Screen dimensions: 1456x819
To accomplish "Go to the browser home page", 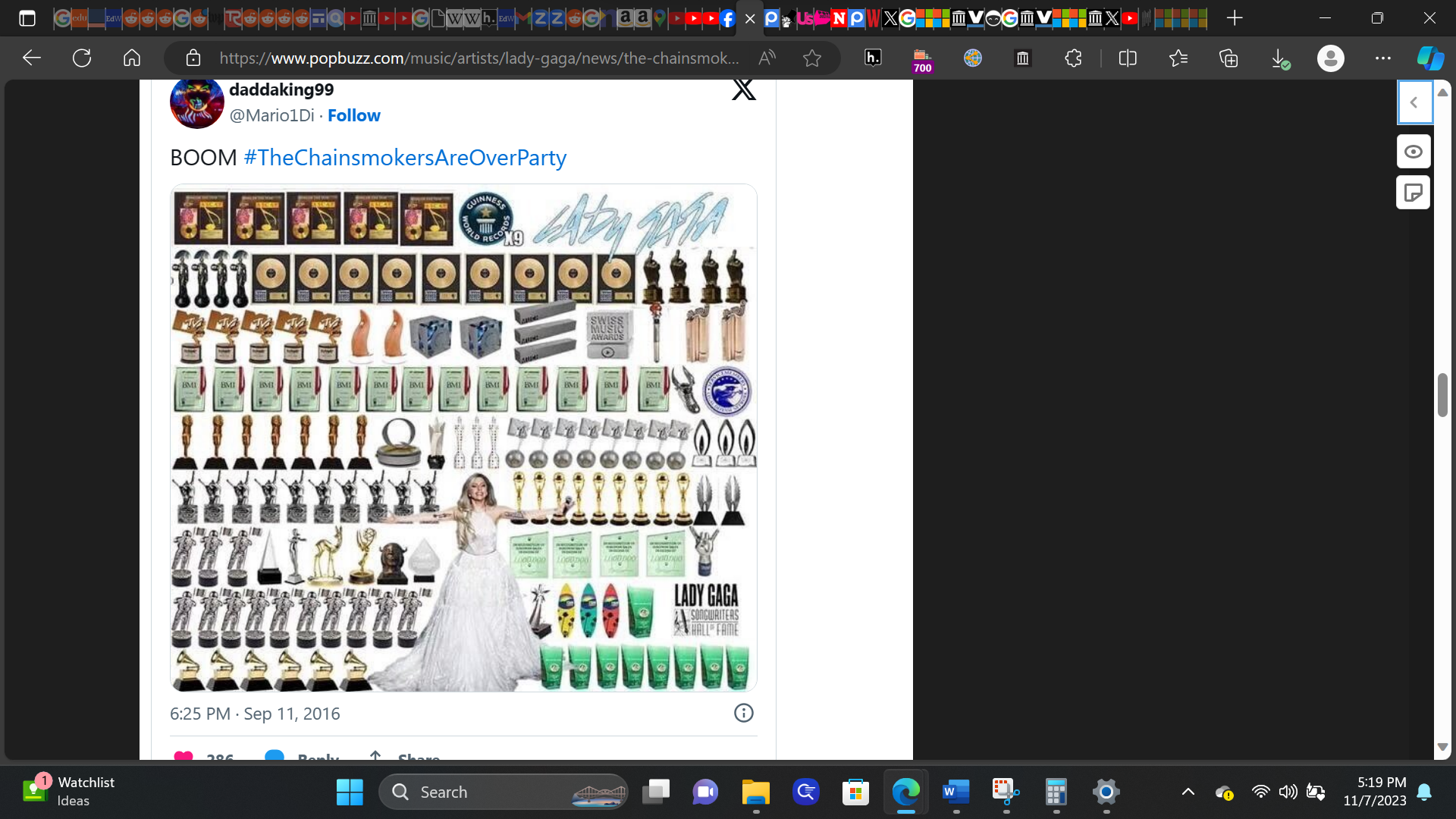I will (132, 58).
